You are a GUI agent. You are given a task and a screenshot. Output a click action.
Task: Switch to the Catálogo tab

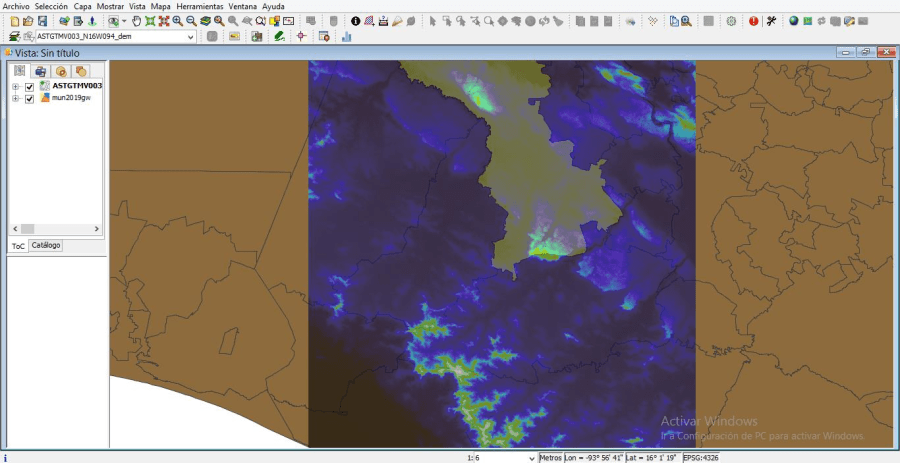pyautogui.click(x=45, y=245)
